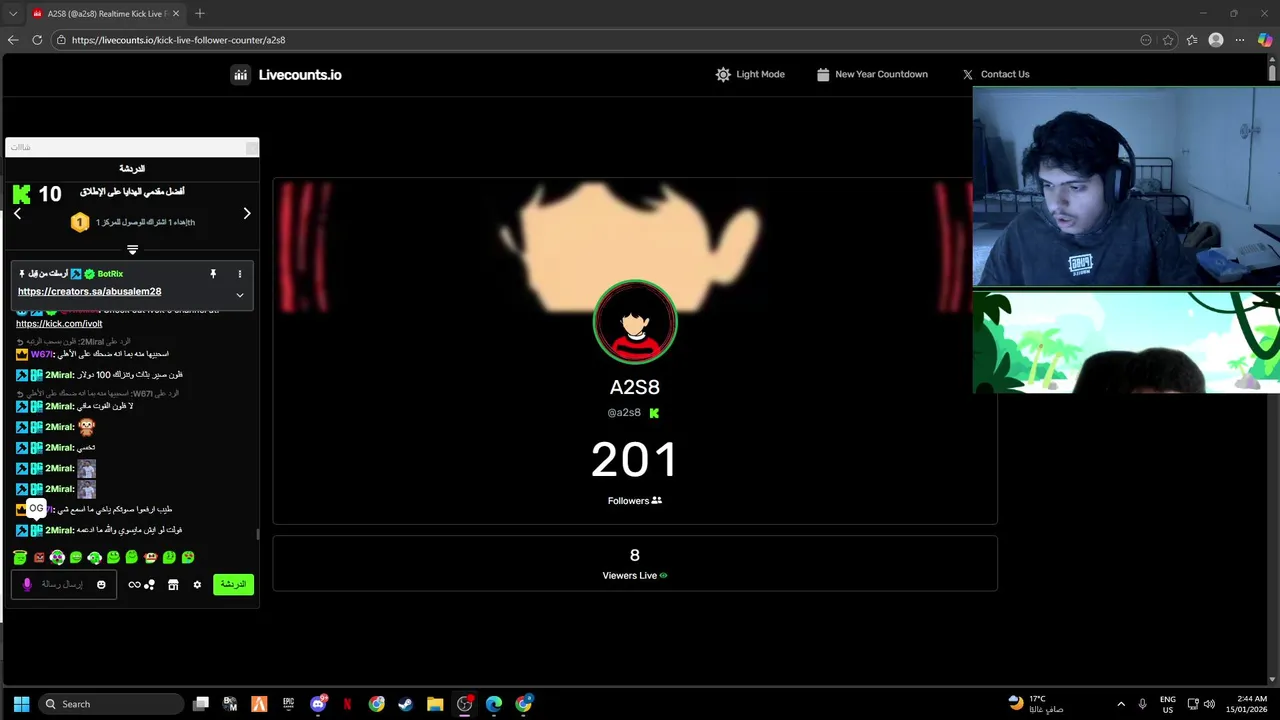Click the monkey emote from 2Miral
This screenshot has height=720, width=1280.
pyautogui.click(x=87, y=427)
